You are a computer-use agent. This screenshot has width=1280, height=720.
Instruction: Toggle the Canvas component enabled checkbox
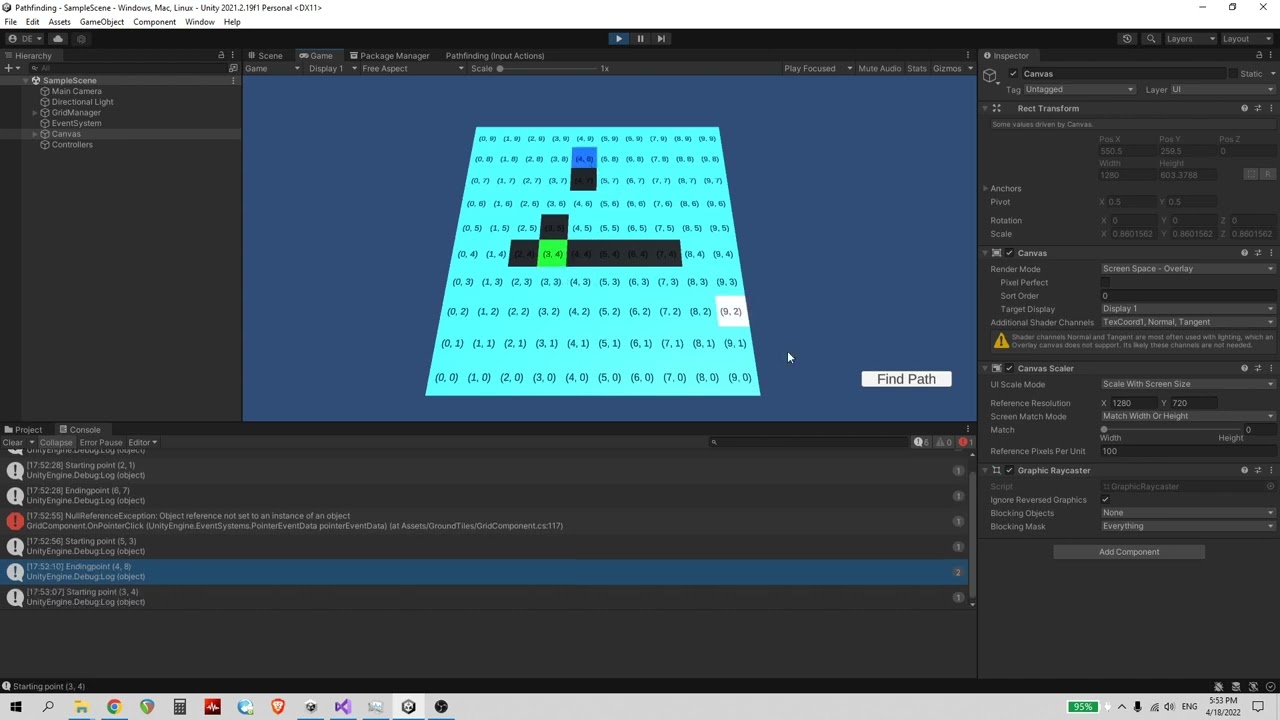pyautogui.click(x=1009, y=253)
